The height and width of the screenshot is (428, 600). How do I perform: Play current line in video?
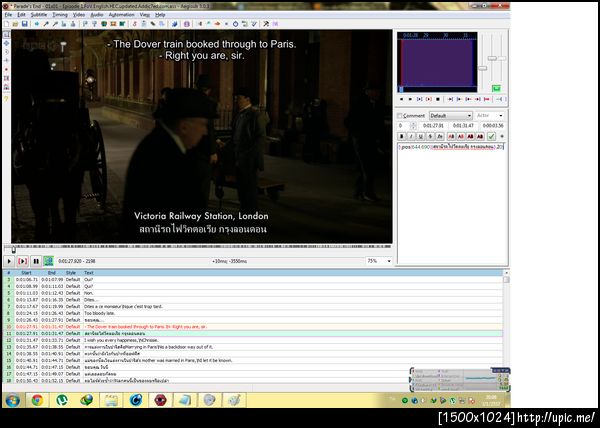point(22,261)
